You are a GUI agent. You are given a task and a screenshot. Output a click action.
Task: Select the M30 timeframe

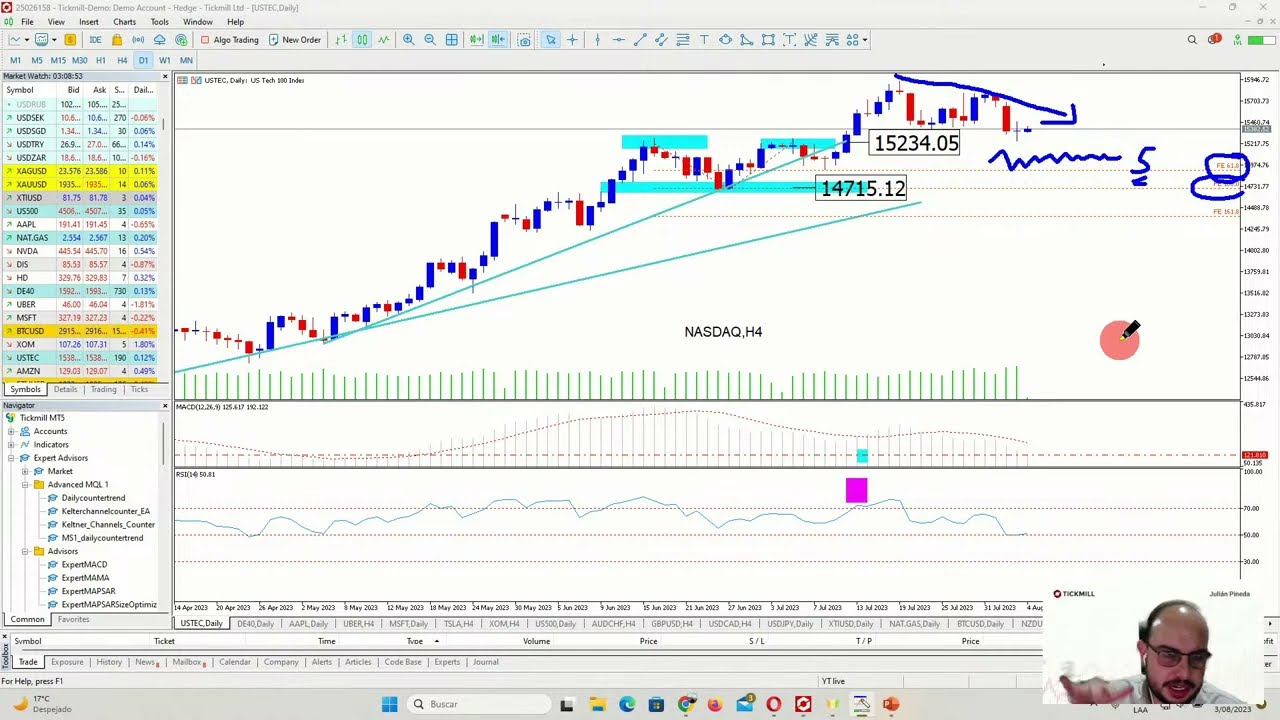[x=79, y=61]
